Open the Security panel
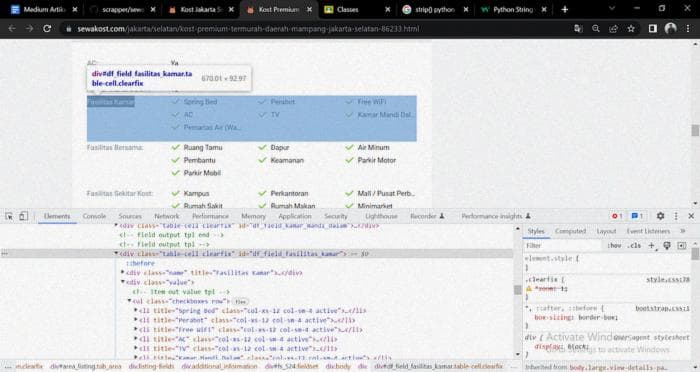700x372 pixels. click(x=336, y=216)
